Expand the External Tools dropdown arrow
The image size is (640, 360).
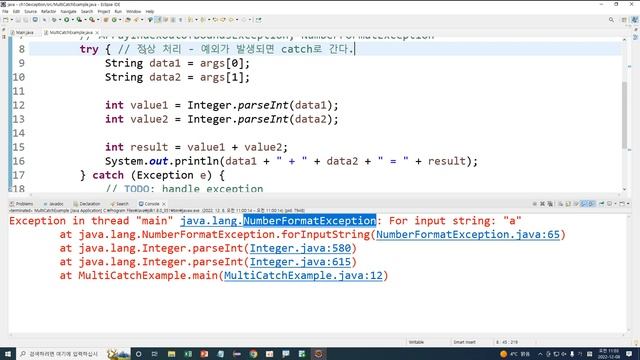98,20
